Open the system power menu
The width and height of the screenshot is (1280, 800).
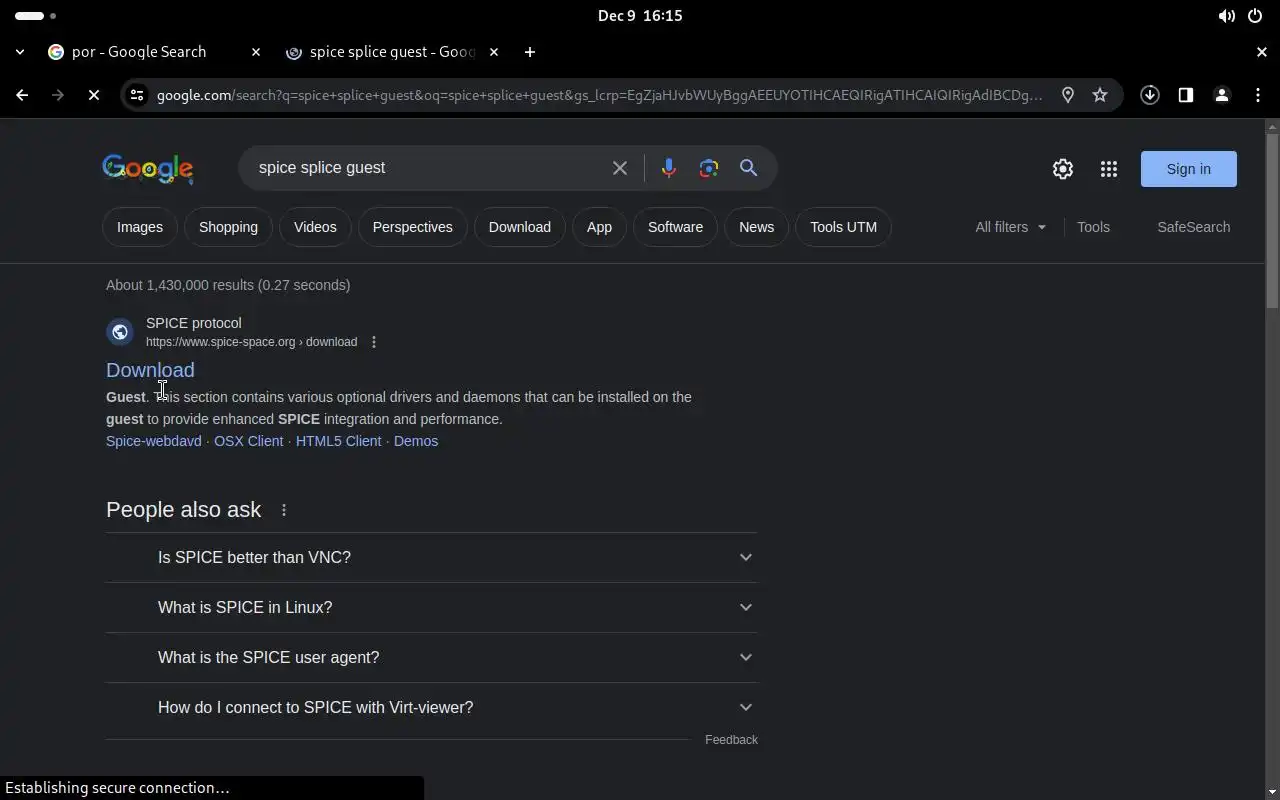[1255, 16]
